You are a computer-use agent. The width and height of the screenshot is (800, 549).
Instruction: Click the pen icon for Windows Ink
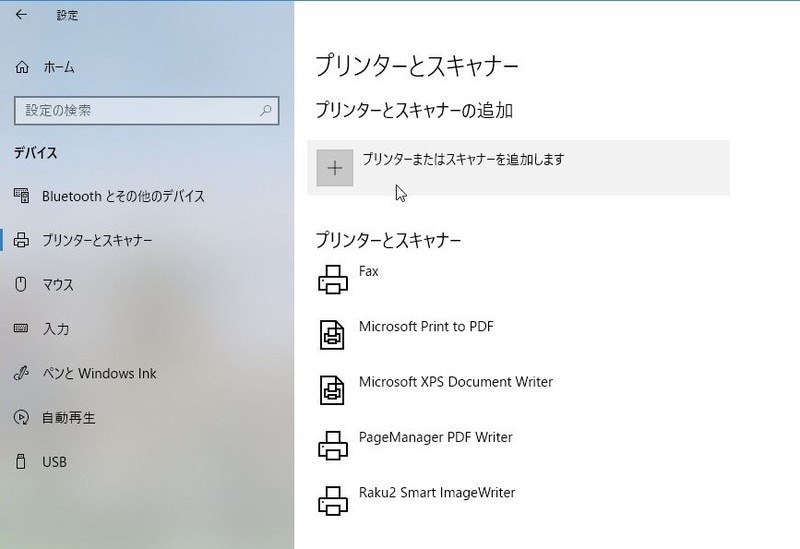[x=21, y=373]
